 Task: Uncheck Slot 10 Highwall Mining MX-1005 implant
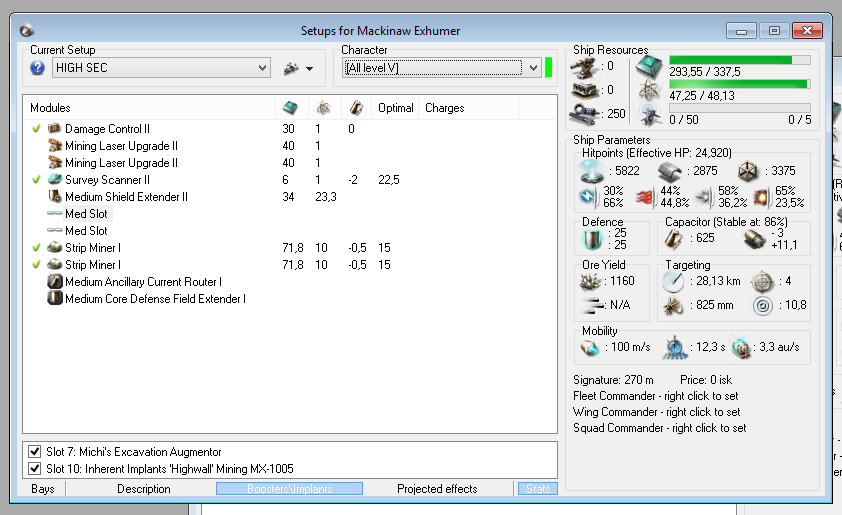[35, 468]
